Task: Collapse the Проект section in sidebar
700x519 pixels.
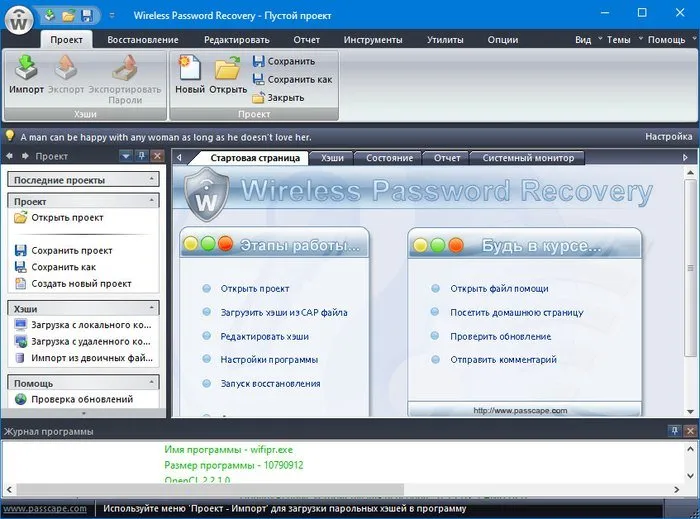Action: pyautogui.click(x=152, y=200)
